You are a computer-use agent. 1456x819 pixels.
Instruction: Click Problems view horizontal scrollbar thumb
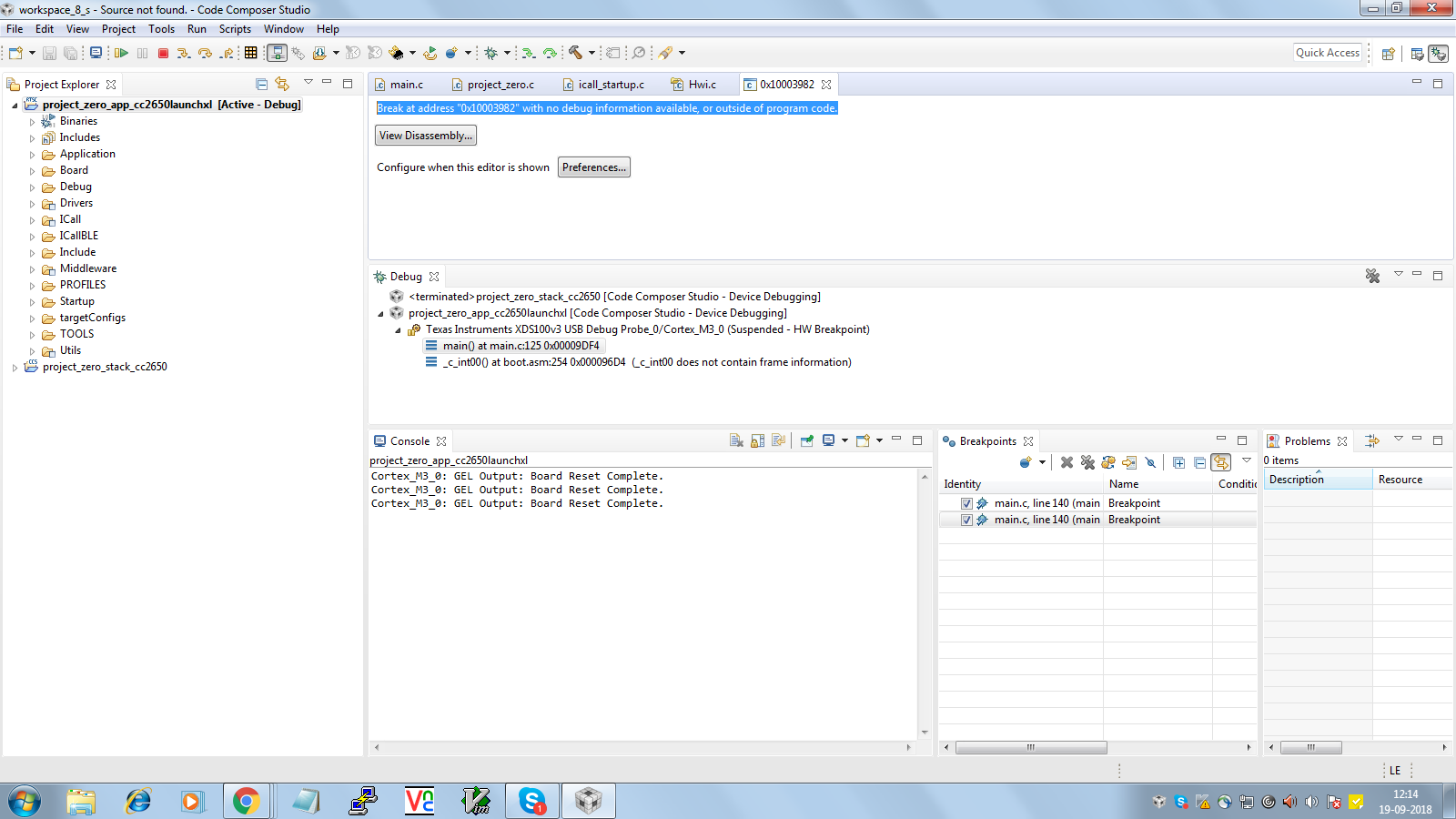pos(1310,747)
